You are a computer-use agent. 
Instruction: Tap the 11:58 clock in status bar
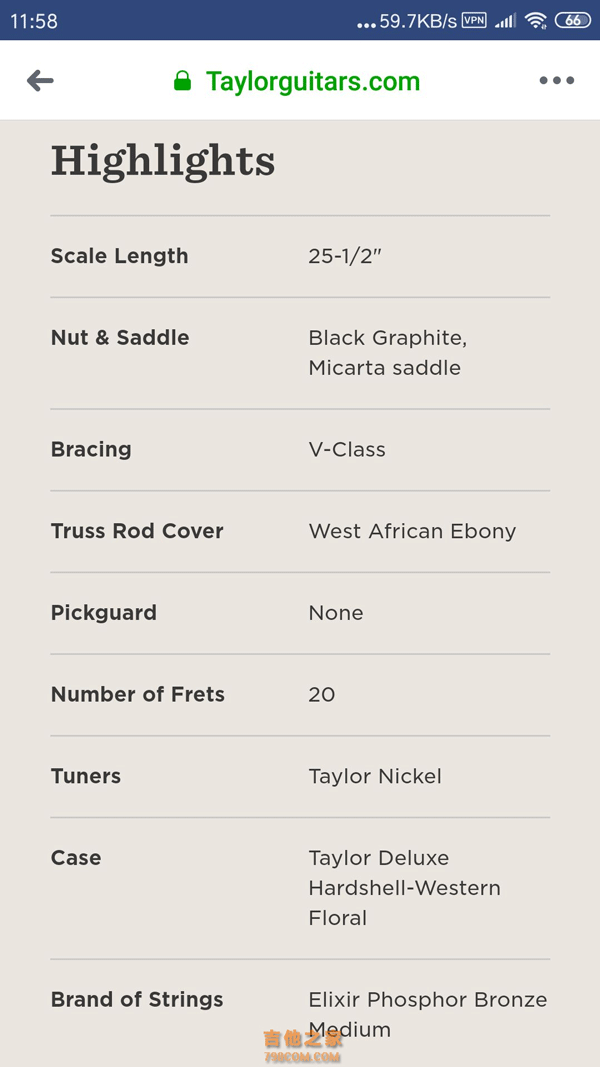tap(34, 21)
